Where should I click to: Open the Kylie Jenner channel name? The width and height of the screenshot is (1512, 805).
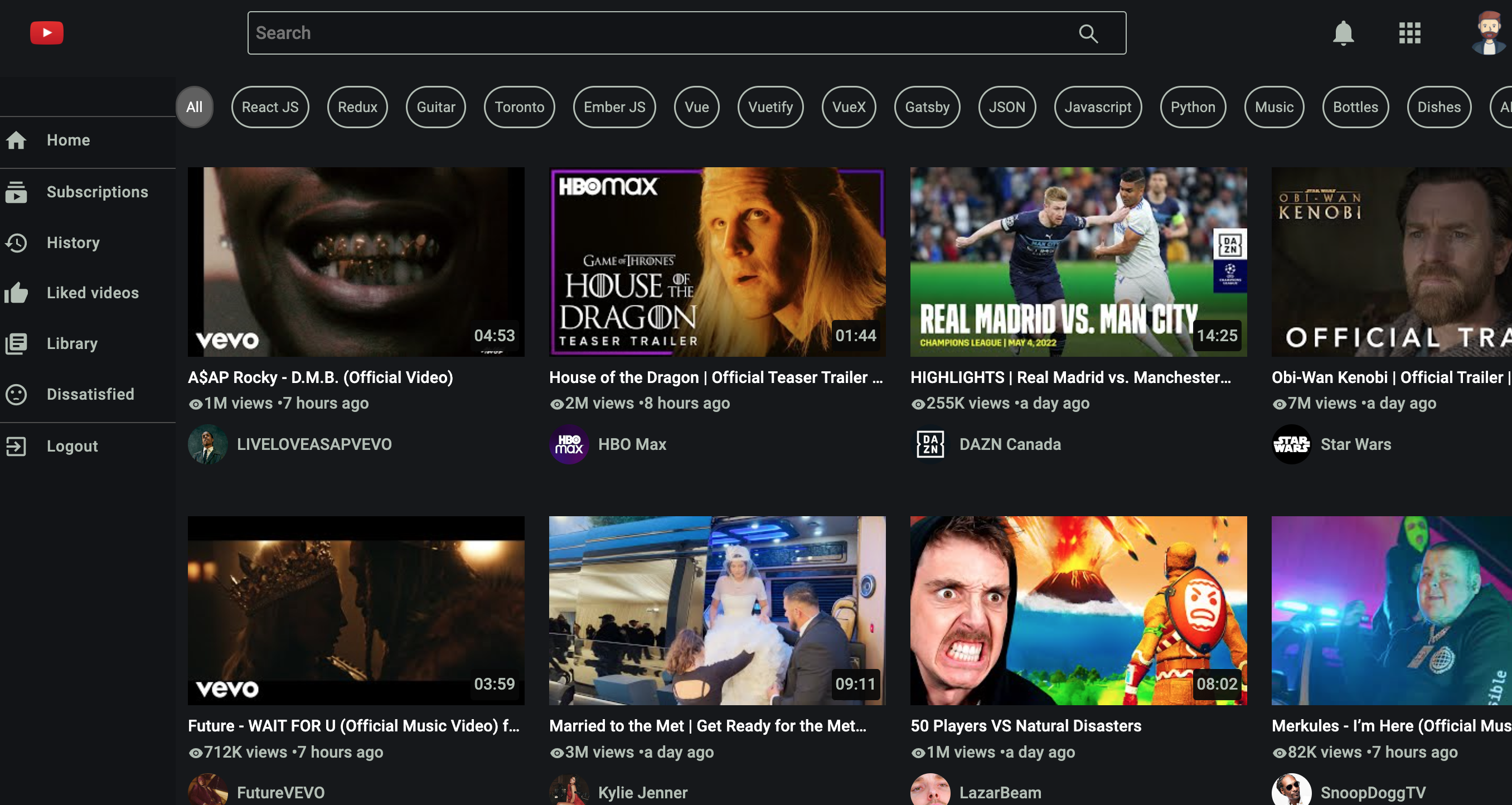(642, 793)
